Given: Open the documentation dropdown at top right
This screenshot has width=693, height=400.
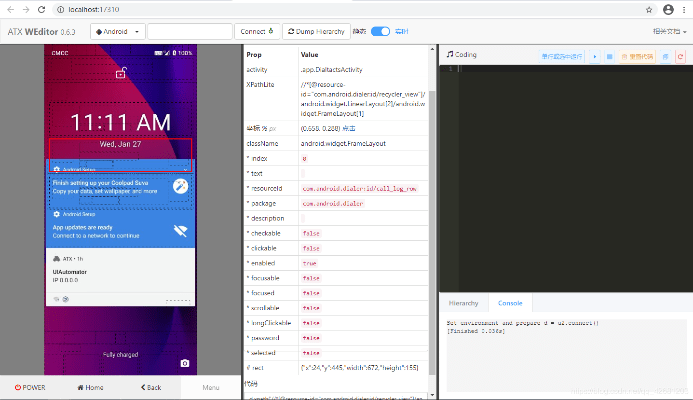Looking at the screenshot, I should coord(666,31).
